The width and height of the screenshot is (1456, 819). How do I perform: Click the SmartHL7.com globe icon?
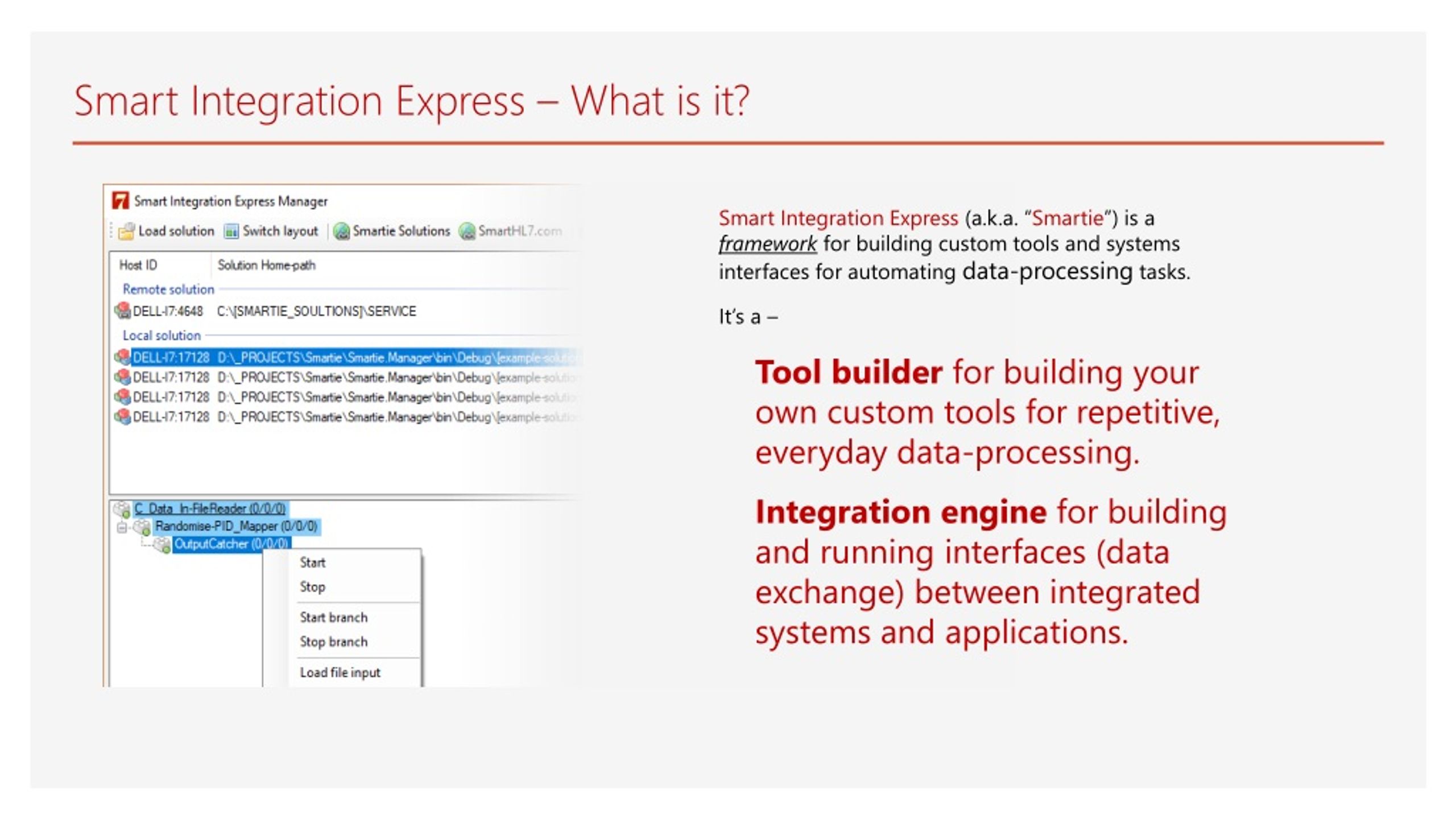[x=467, y=231]
